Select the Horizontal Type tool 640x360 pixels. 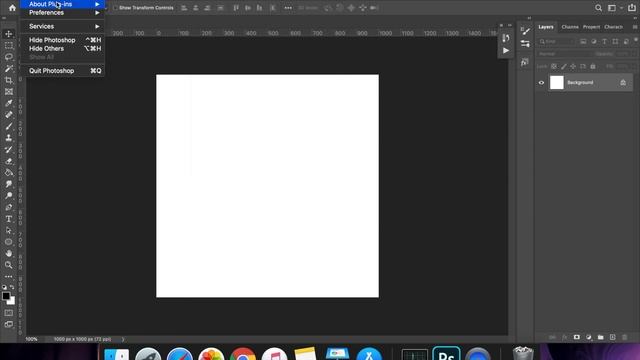click(x=9, y=219)
